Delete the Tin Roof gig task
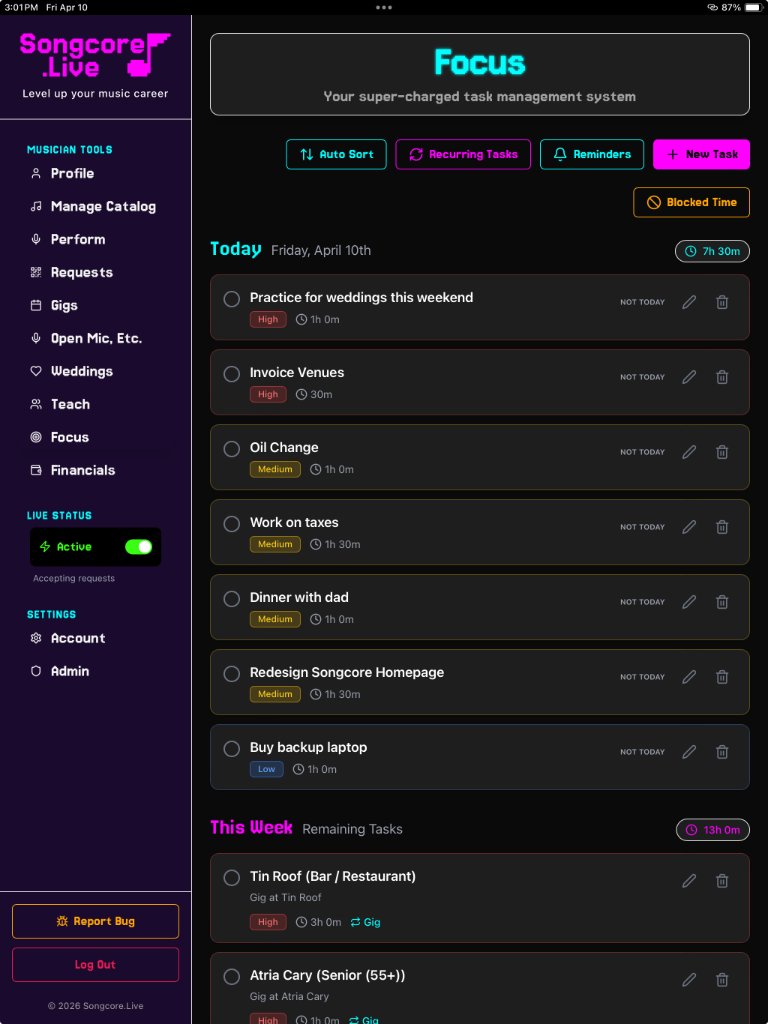This screenshot has height=1024, width=768. pos(722,880)
